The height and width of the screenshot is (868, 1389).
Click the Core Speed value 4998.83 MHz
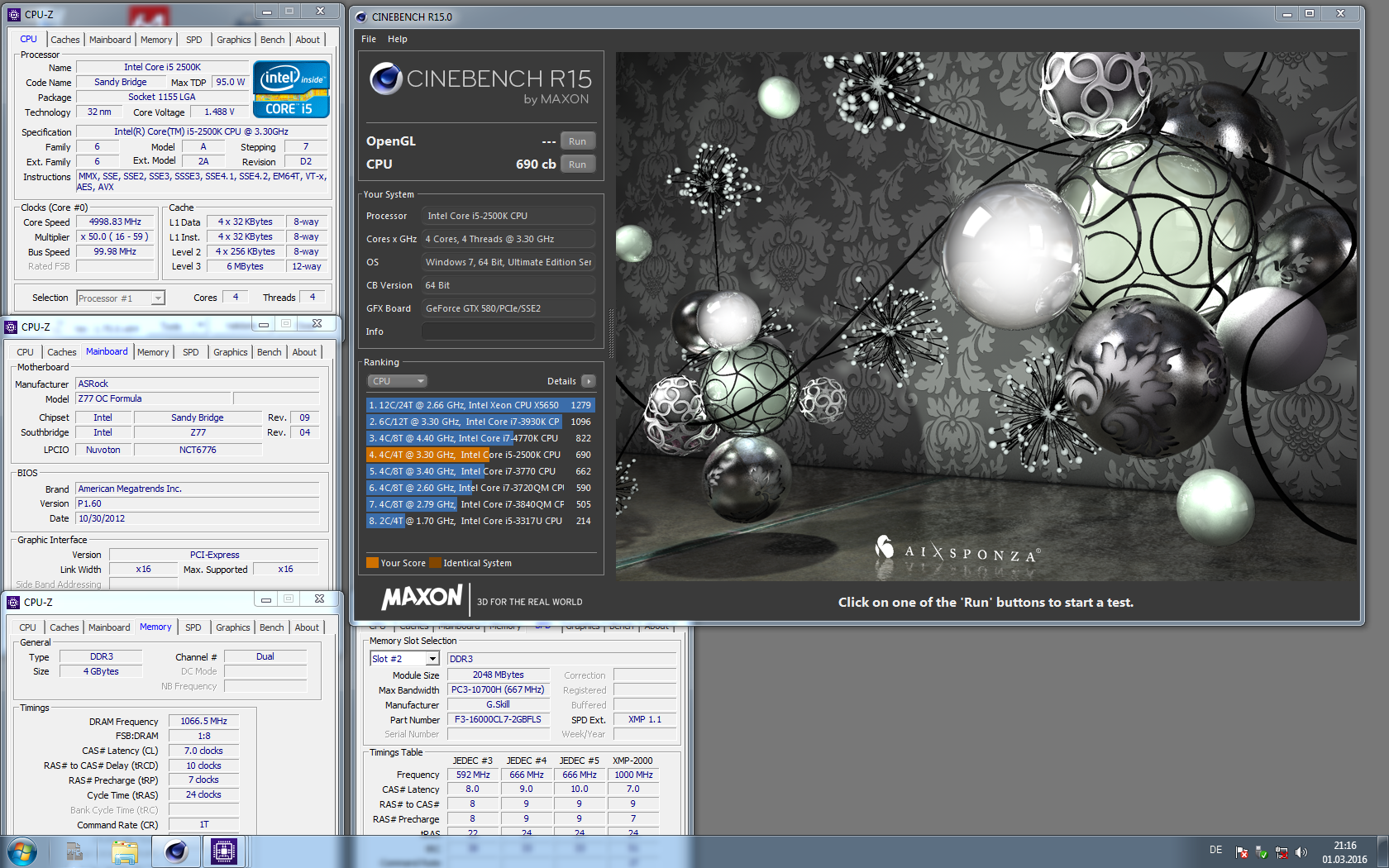(116, 222)
